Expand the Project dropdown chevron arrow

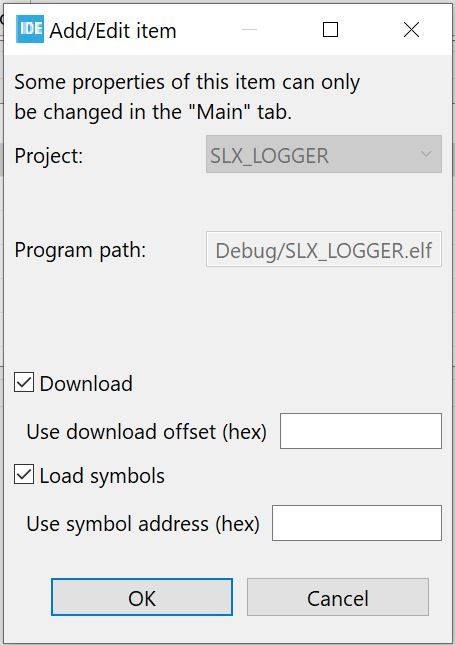coord(426,154)
